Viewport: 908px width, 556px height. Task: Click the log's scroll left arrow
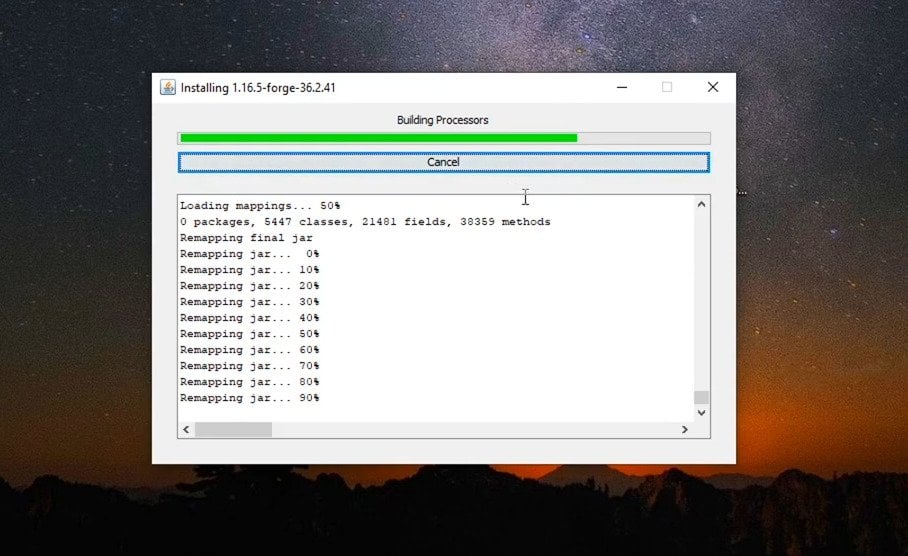(x=186, y=430)
